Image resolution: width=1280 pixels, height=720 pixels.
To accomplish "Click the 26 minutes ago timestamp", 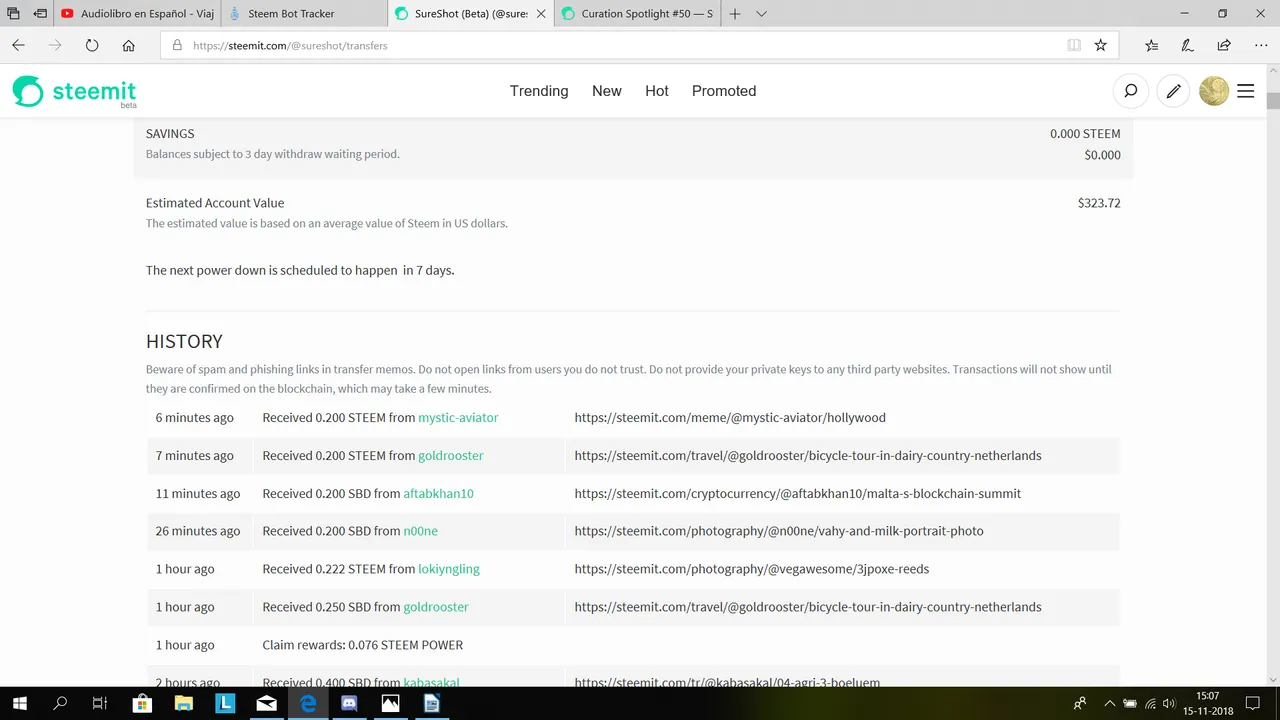I will (x=198, y=531).
